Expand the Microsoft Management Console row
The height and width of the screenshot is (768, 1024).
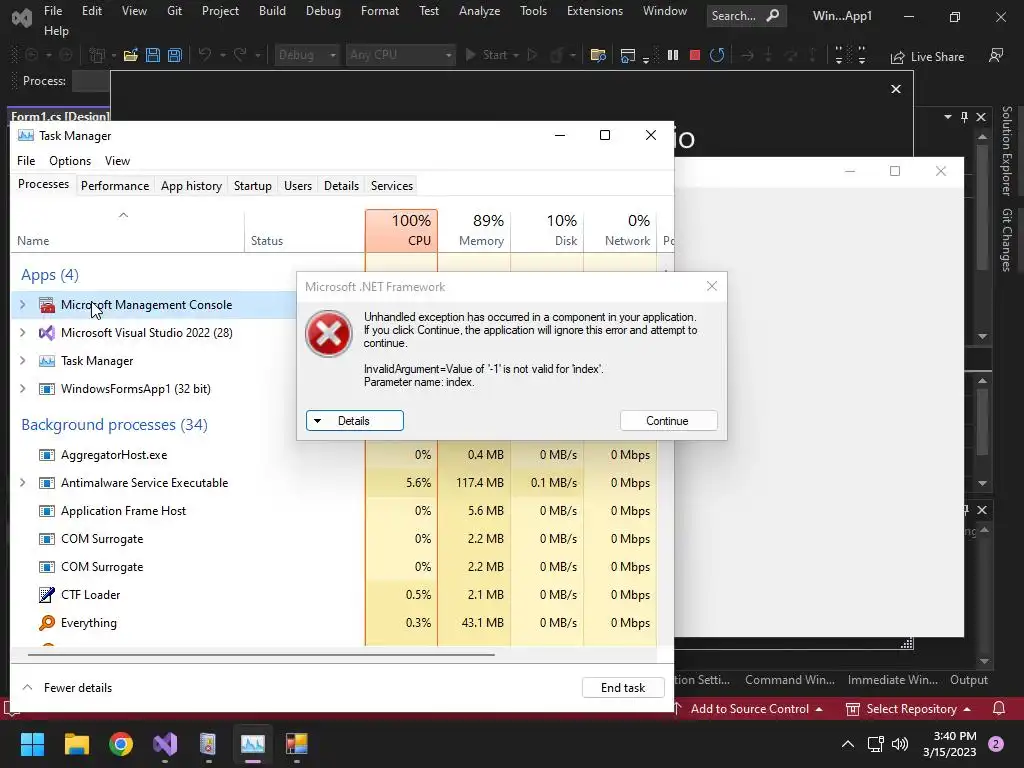pyautogui.click(x=23, y=305)
